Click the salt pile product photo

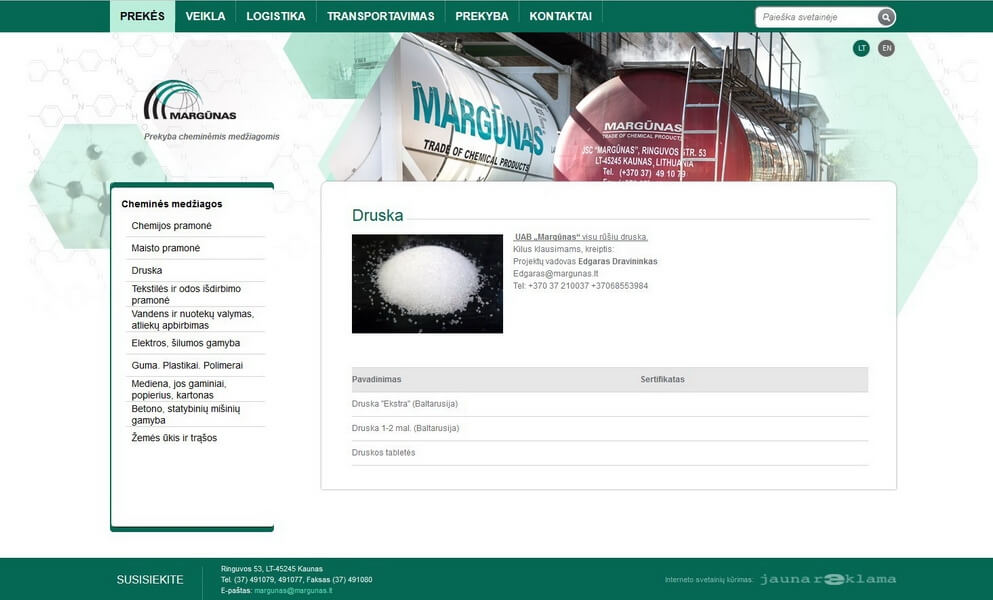(427, 284)
